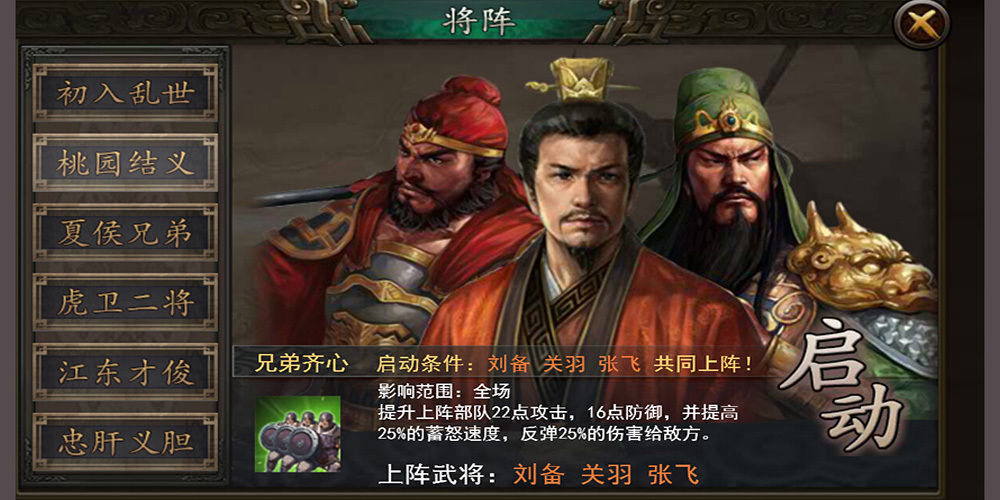The image size is (1000, 500).
Task: Close the 将阵 panel with the X icon
Action: point(921,24)
